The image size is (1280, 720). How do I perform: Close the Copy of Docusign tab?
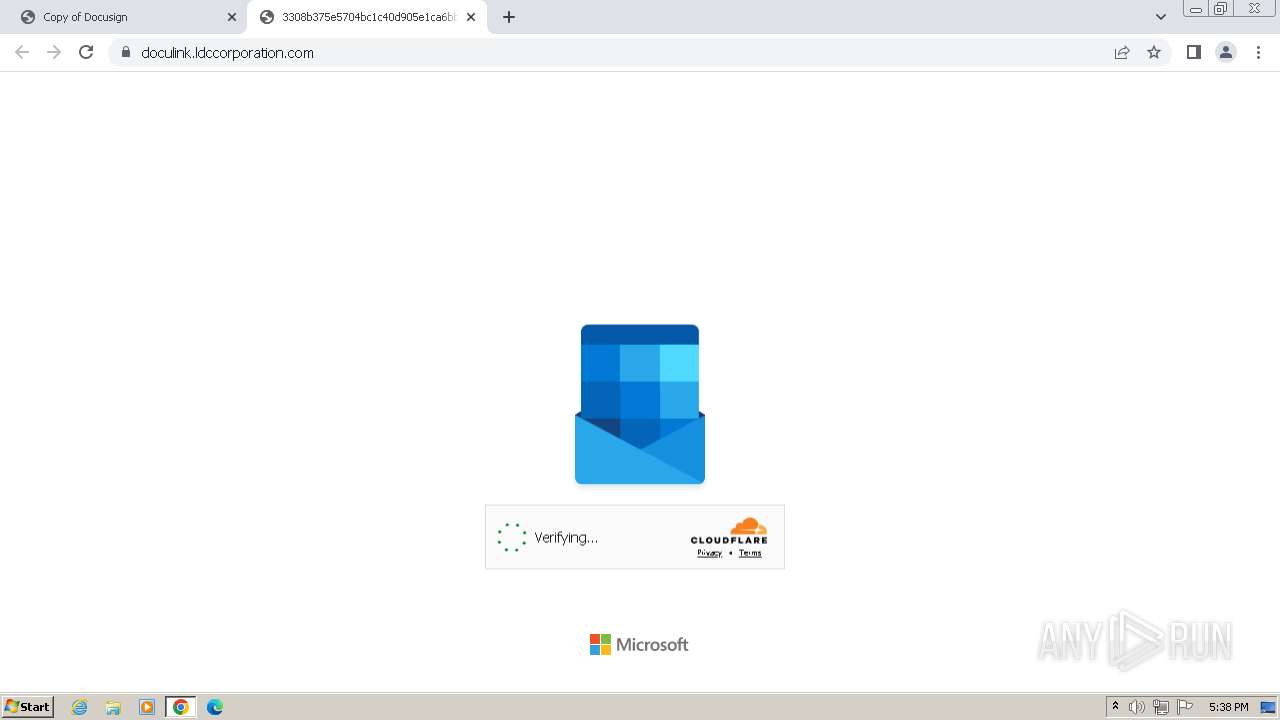232,17
